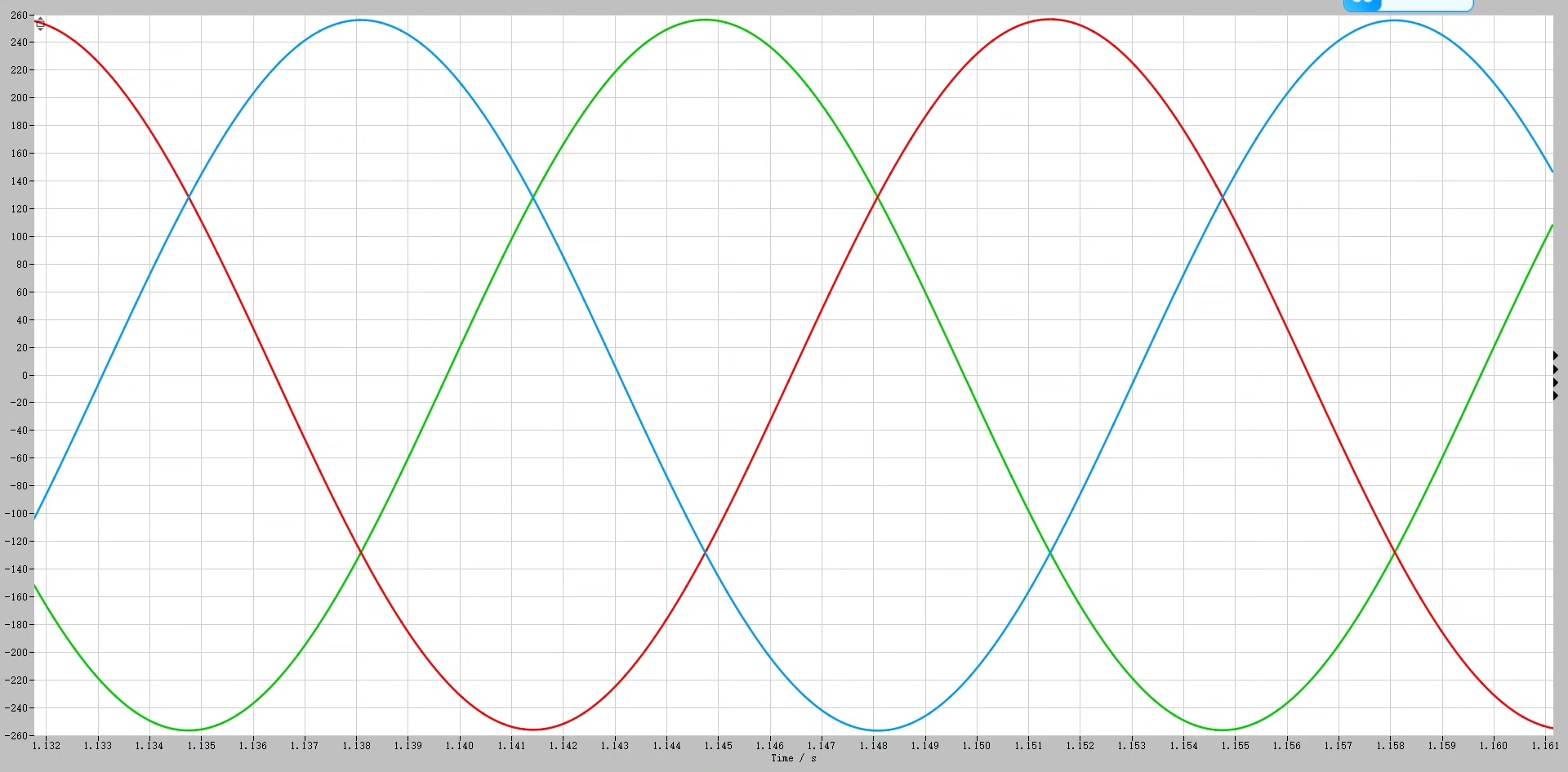The height and width of the screenshot is (772, 1568).
Task: Select the y-axis cursor handle near 260
Action: [x=40, y=24]
